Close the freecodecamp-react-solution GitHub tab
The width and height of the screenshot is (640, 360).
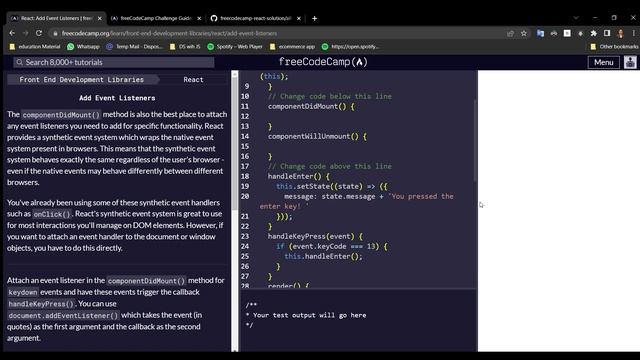[x=299, y=18]
